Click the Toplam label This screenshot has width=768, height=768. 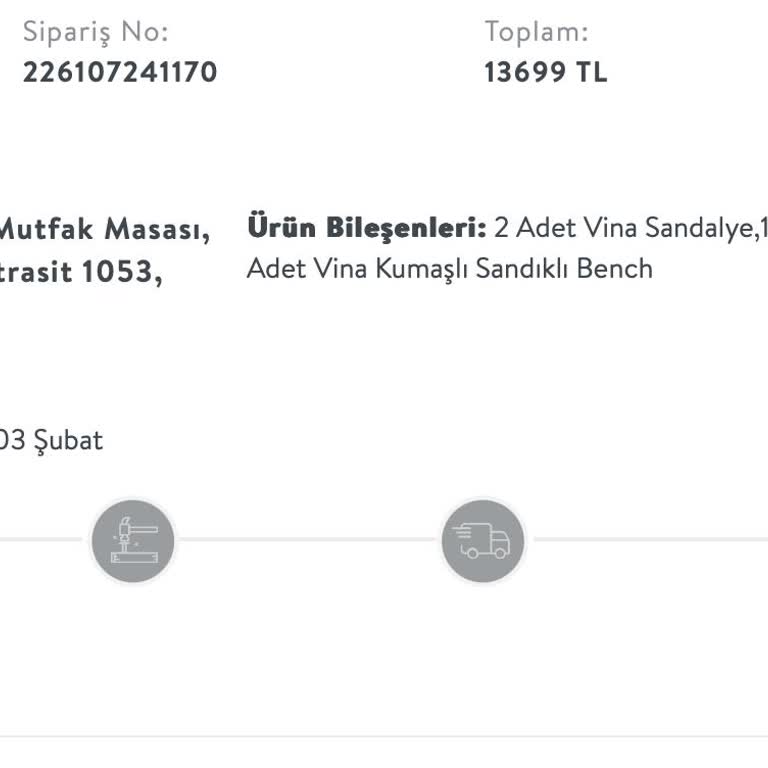[x=536, y=31]
